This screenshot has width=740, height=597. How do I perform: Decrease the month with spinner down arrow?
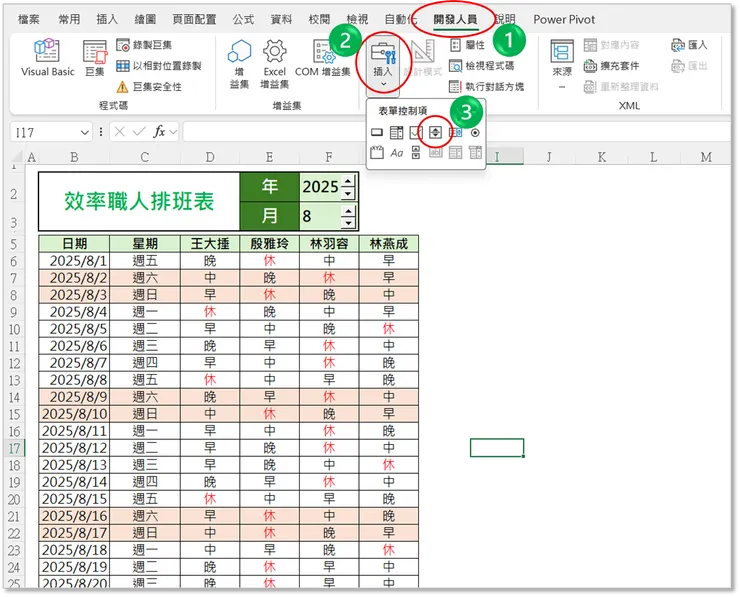click(348, 223)
